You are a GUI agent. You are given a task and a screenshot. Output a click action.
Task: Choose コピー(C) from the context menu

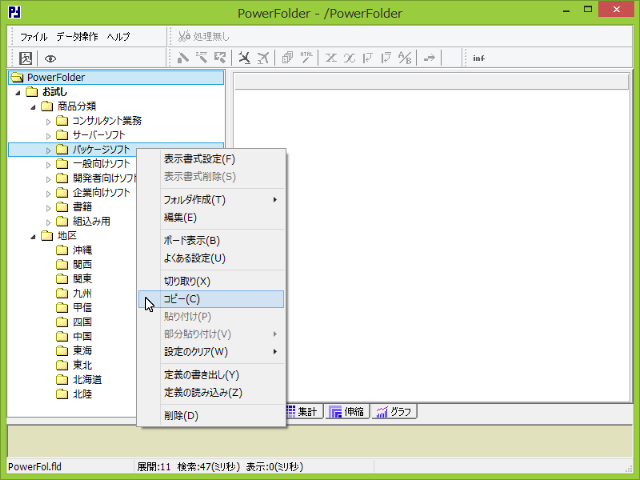coord(211,299)
